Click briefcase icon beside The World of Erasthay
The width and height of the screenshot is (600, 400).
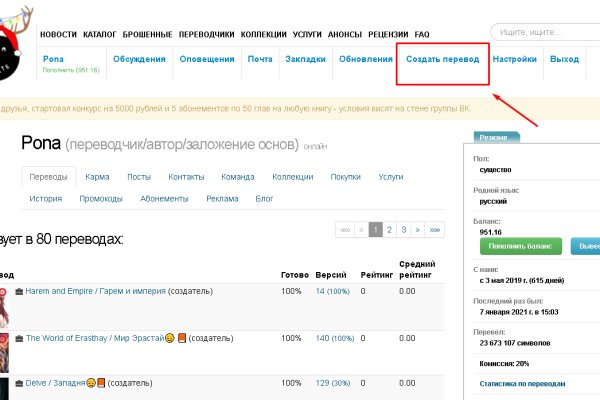point(19,338)
